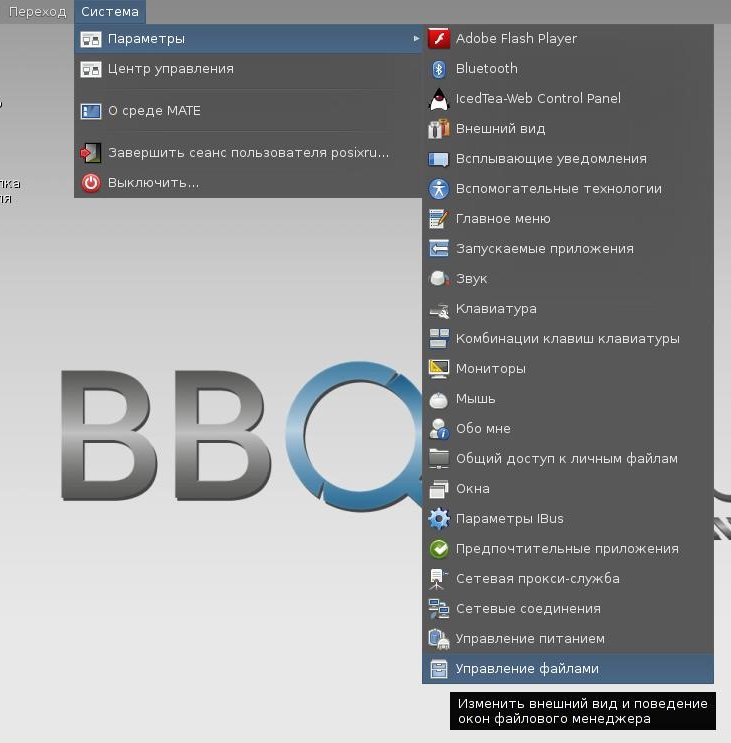Open Окна window preferences
Viewport: 731px width, 743px height.
[x=568, y=489]
